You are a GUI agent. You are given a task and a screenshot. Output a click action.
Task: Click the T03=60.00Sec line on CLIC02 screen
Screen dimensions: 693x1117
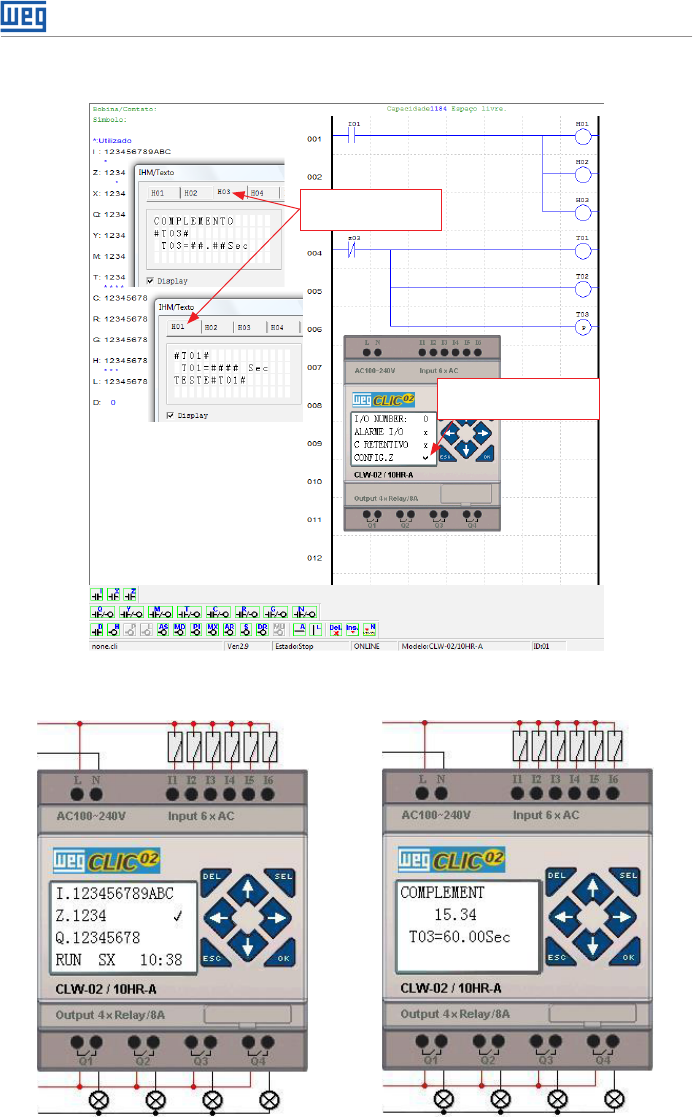coord(459,937)
